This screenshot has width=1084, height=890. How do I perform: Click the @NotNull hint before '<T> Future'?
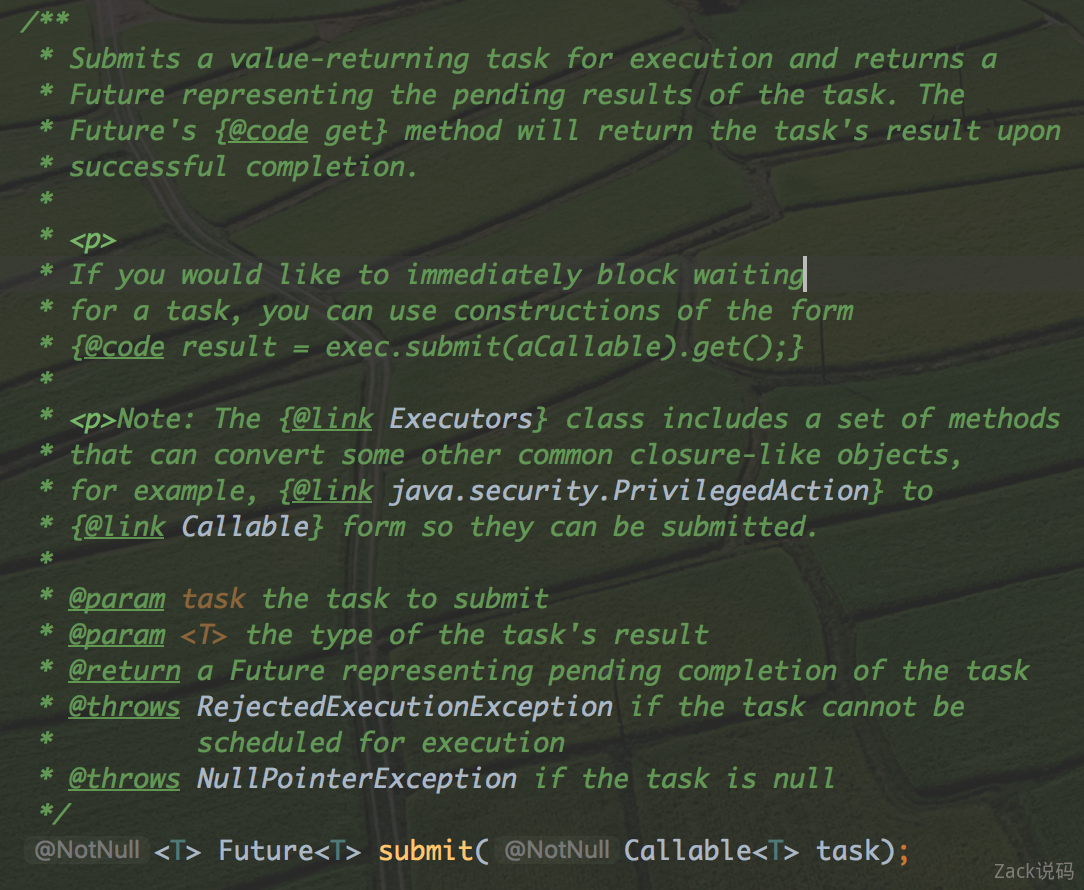[87, 850]
